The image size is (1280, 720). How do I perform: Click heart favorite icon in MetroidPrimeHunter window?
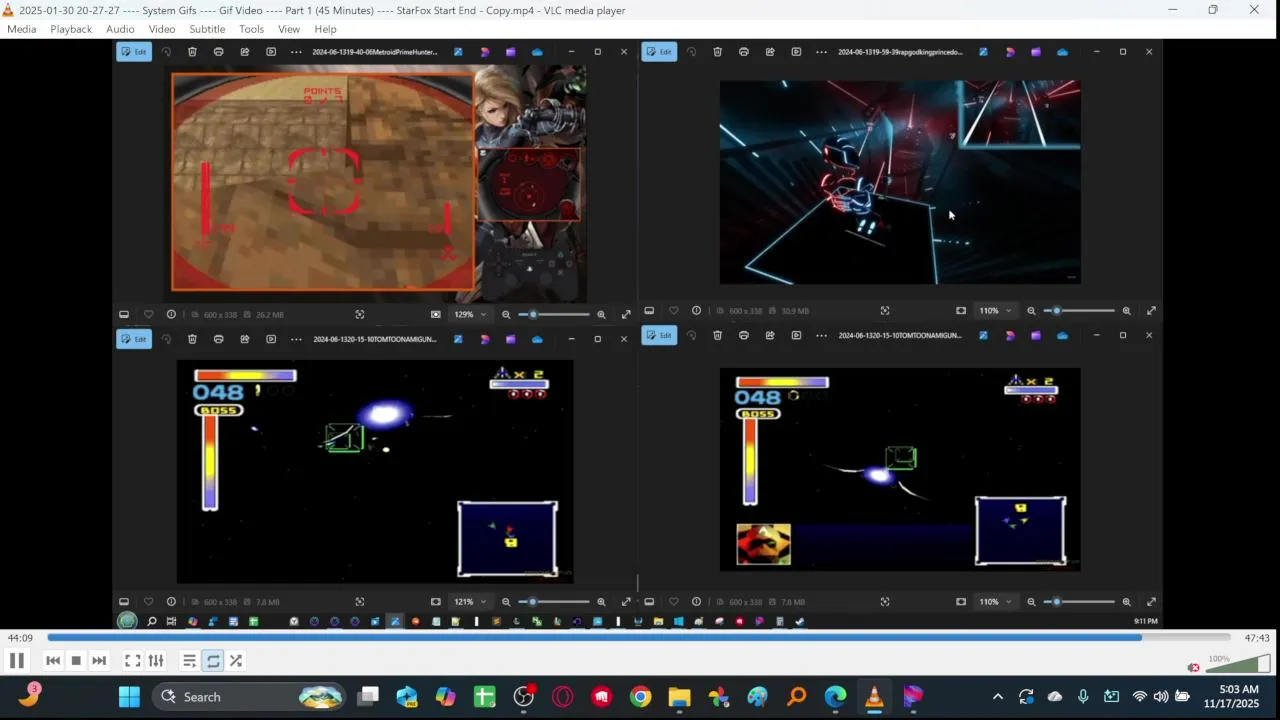(x=148, y=314)
